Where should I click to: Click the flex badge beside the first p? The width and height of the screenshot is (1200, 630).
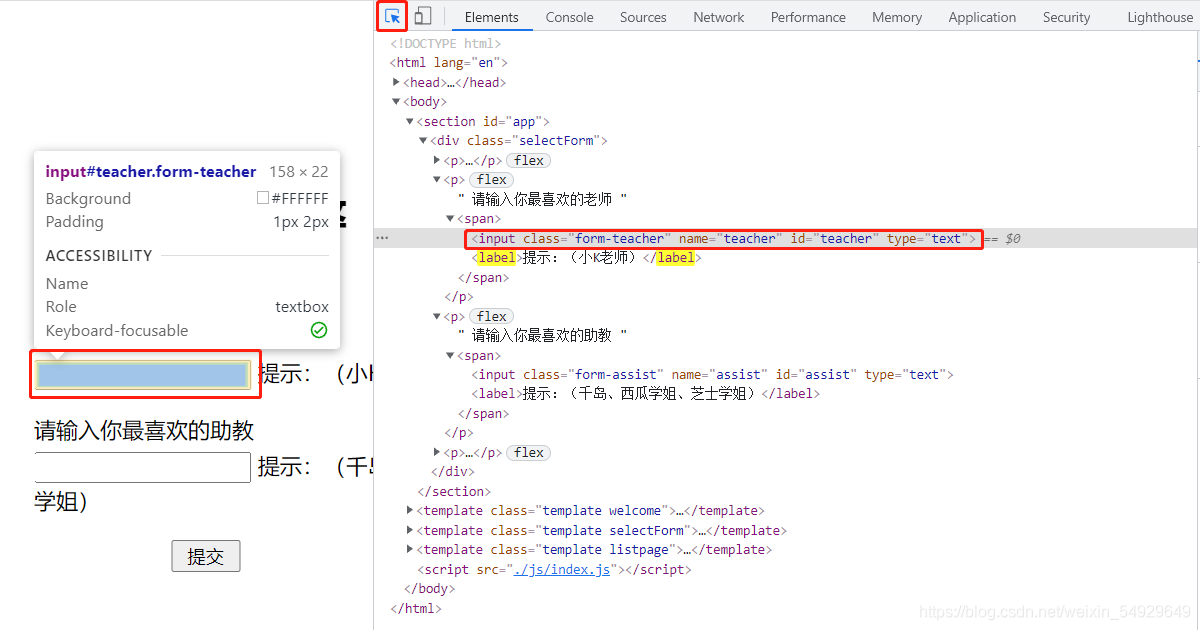529,160
